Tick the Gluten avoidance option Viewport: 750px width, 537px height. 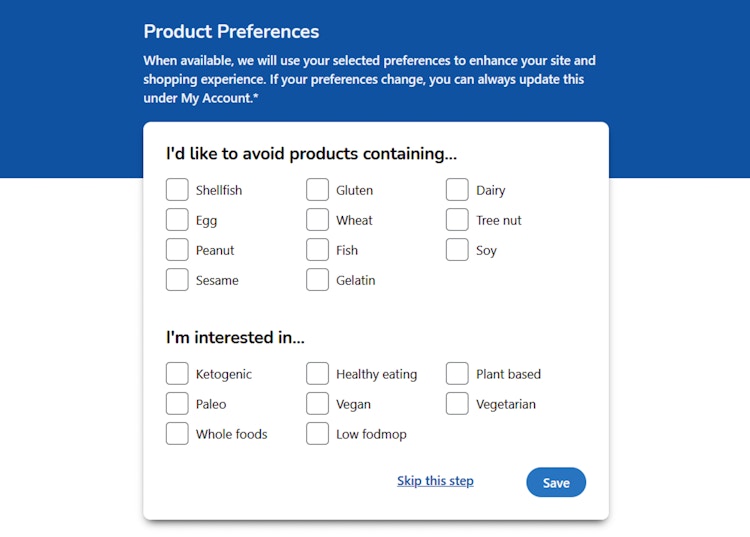pyautogui.click(x=317, y=190)
